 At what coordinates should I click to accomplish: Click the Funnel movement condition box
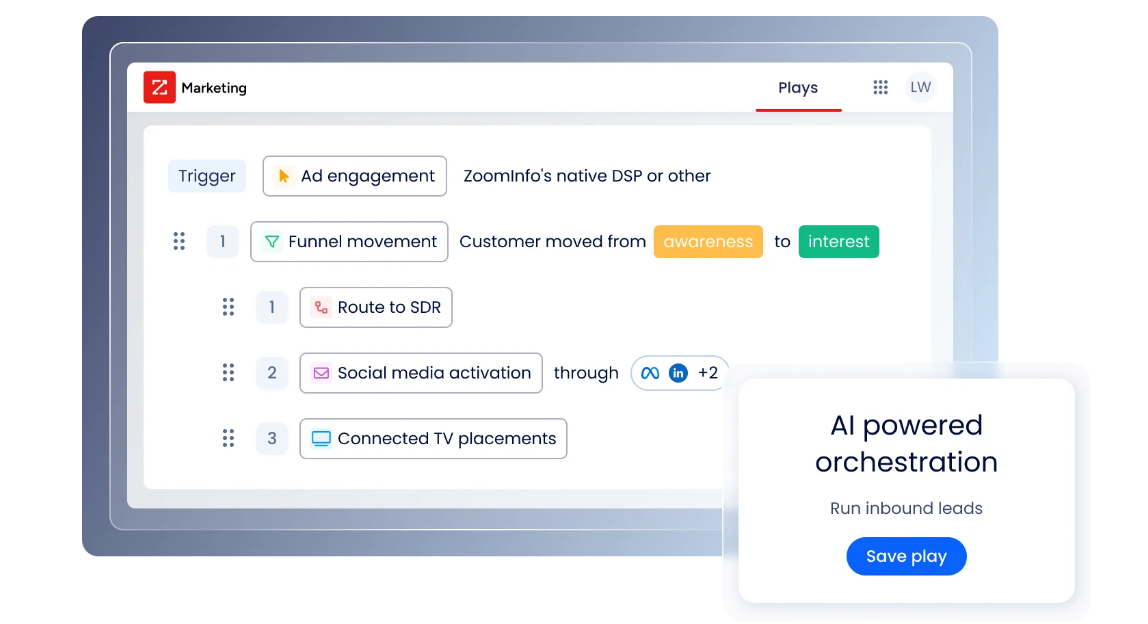[349, 241]
